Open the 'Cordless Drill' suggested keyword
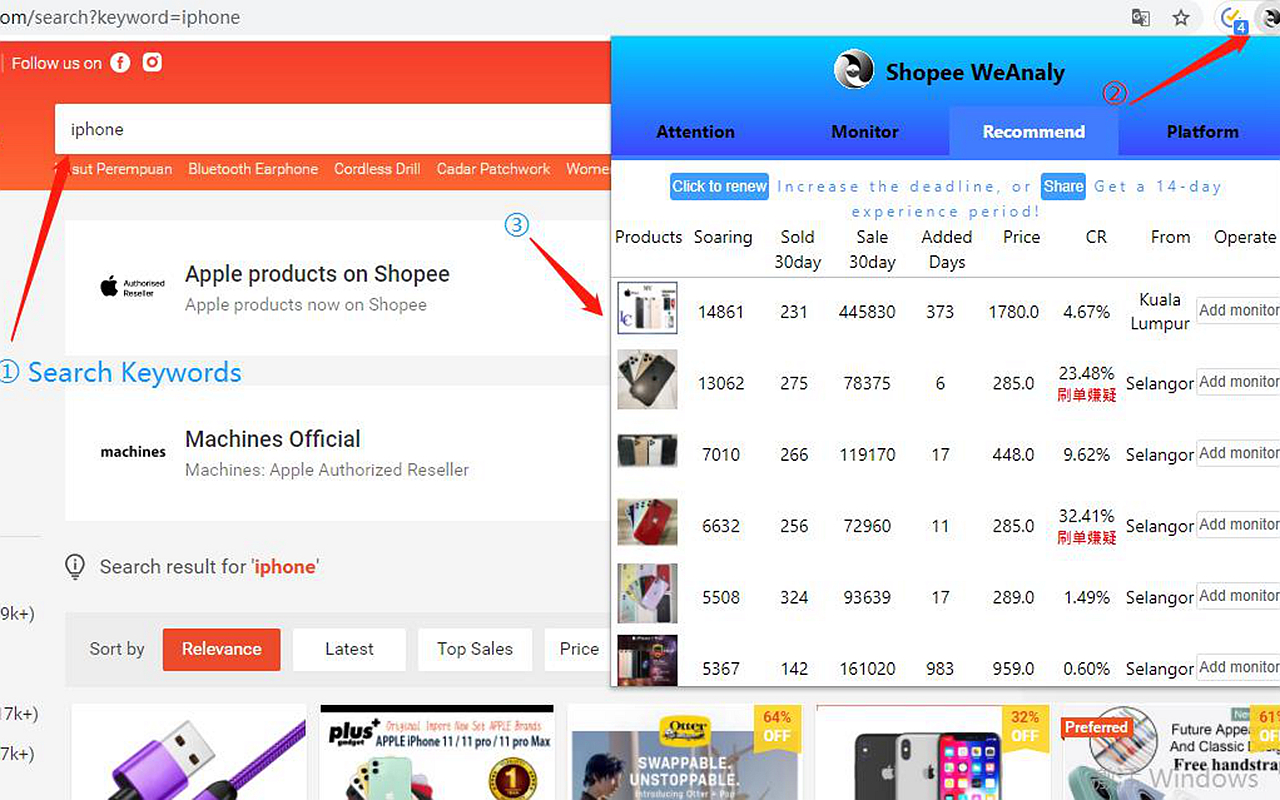This screenshot has width=1280, height=800. coord(377,169)
